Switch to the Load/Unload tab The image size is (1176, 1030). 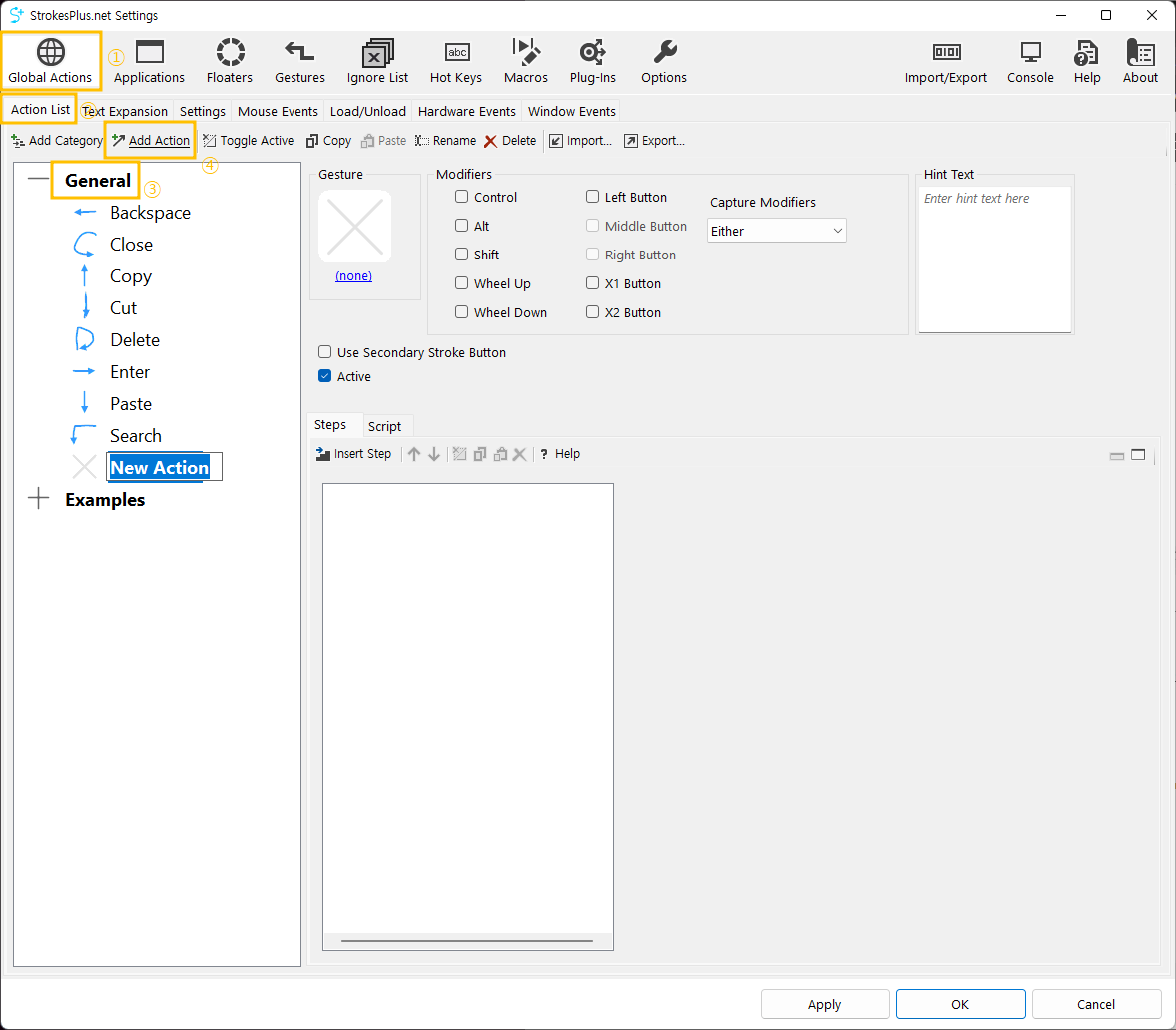pos(368,111)
